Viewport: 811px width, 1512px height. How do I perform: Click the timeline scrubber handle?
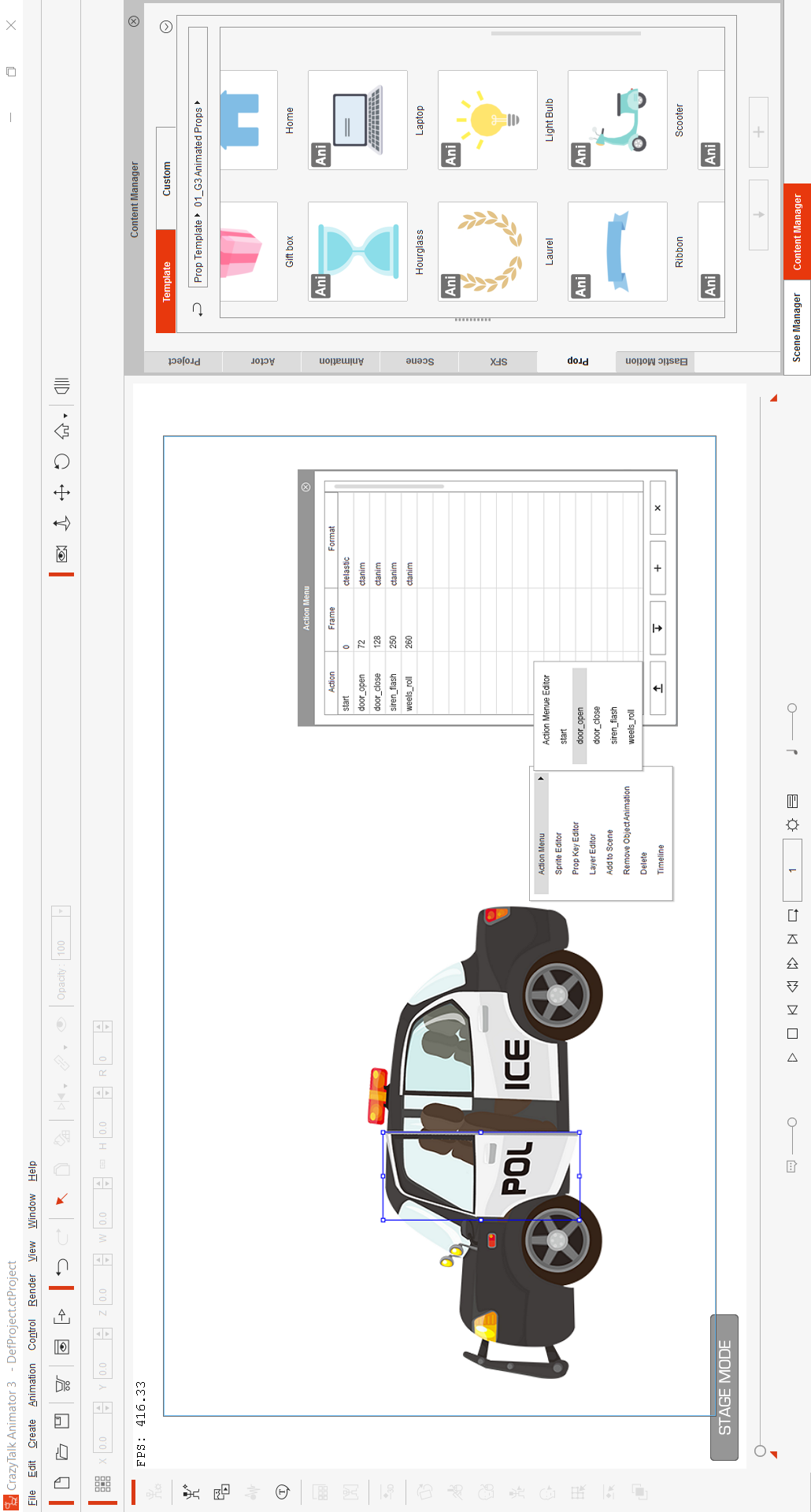click(x=760, y=1451)
